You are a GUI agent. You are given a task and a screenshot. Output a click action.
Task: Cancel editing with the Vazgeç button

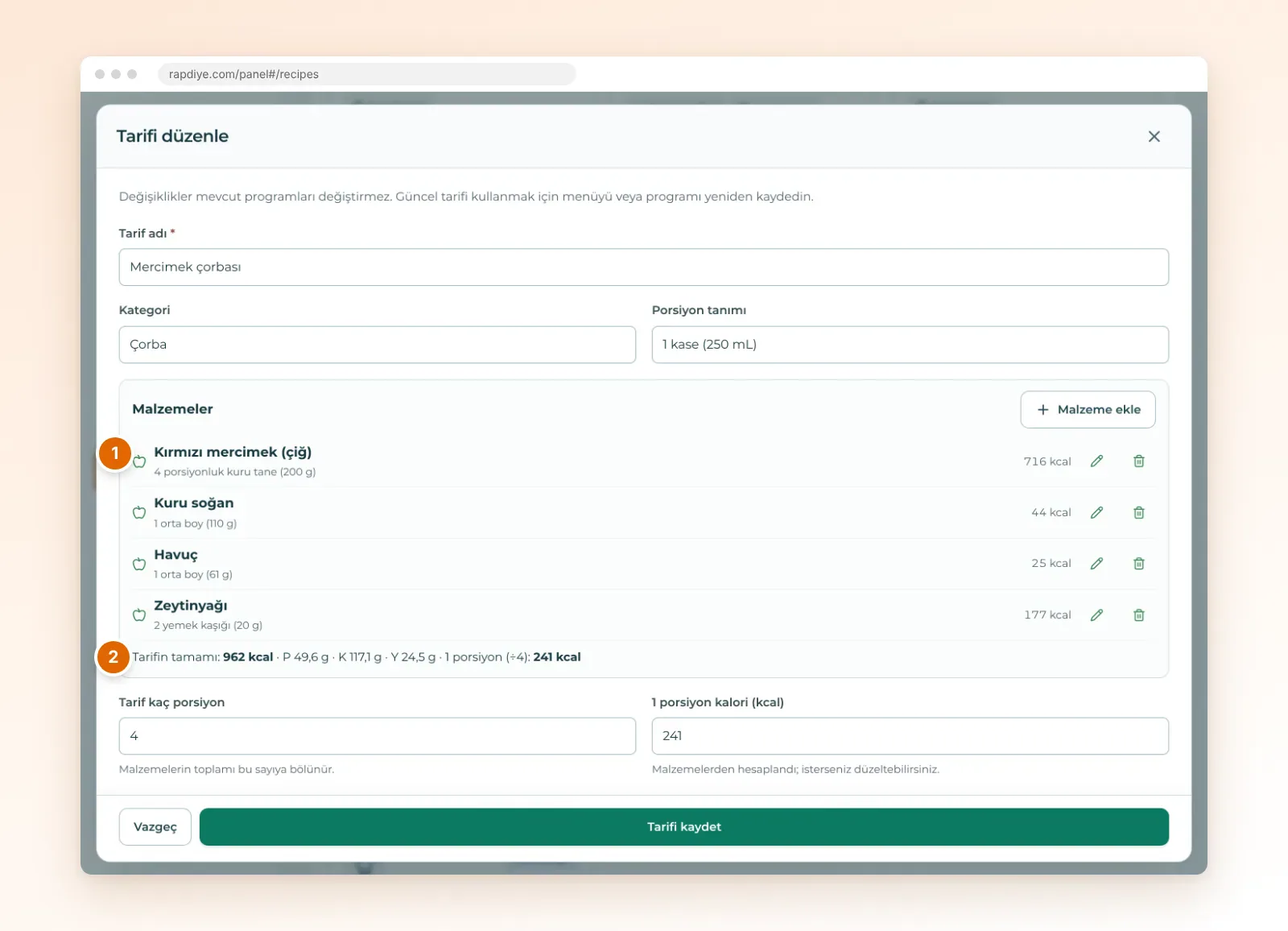pyautogui.click(x=155, y=827)
